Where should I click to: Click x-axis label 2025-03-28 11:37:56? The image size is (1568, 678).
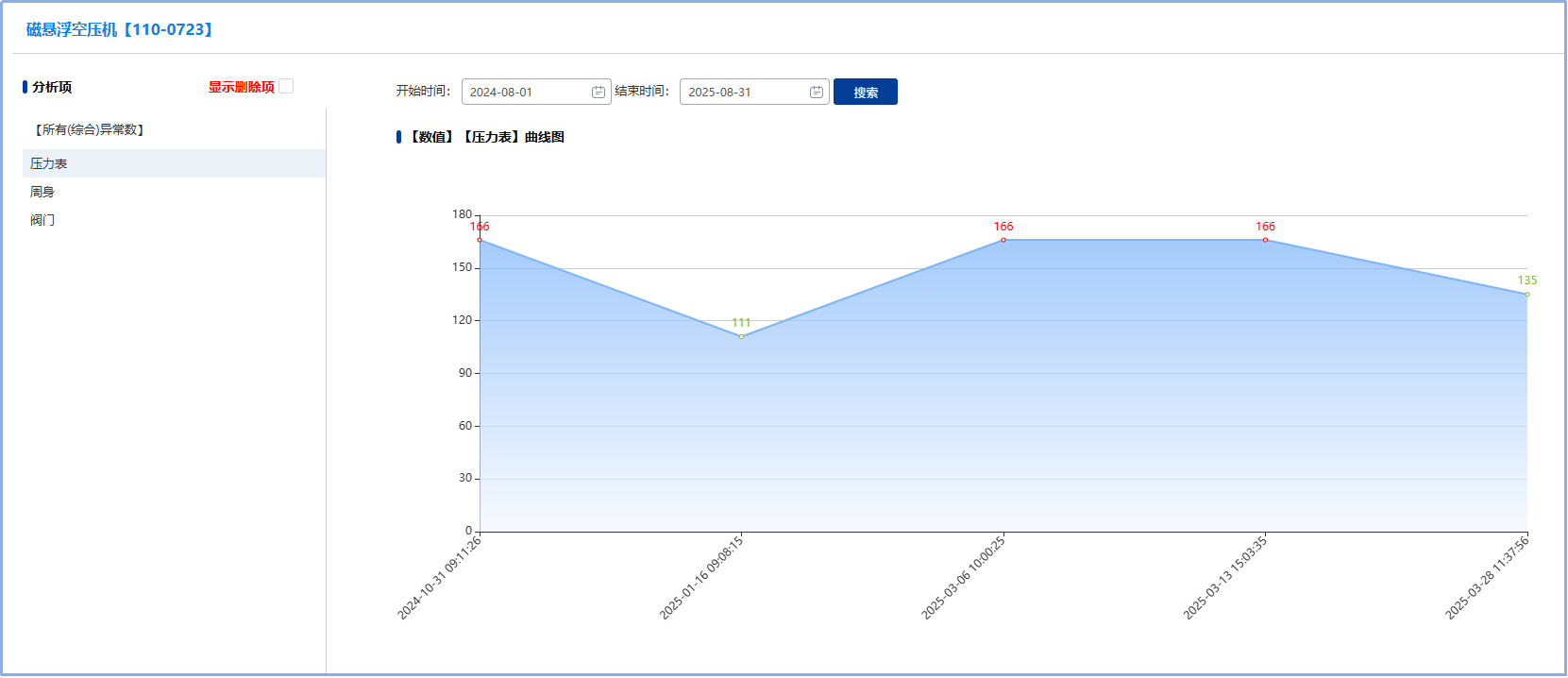pos(1487,577)
